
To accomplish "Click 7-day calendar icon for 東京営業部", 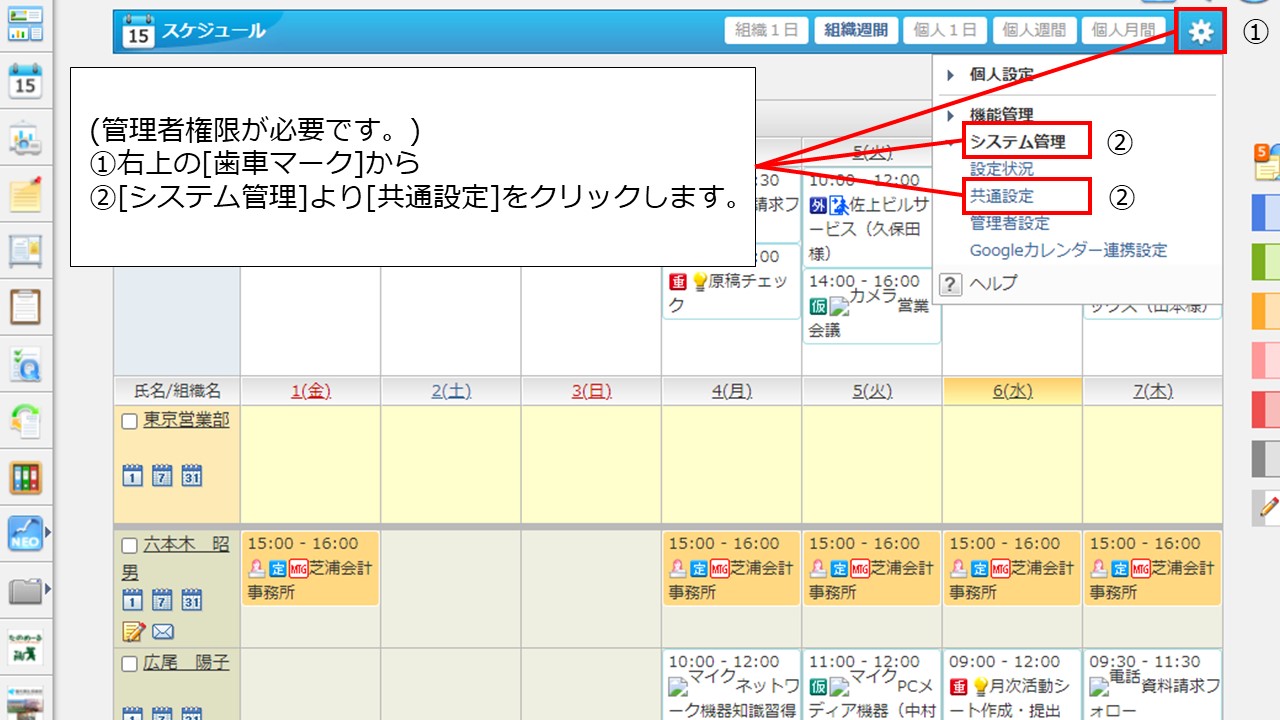I will 162,476.
